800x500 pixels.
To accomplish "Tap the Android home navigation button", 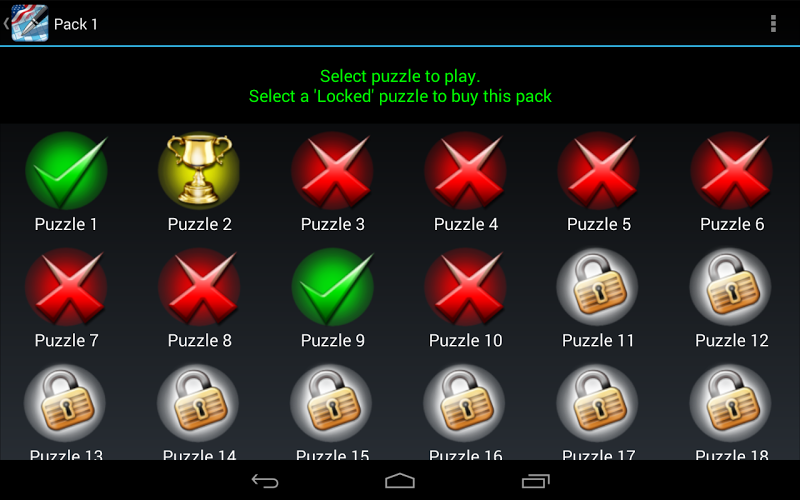I will 400,481.
